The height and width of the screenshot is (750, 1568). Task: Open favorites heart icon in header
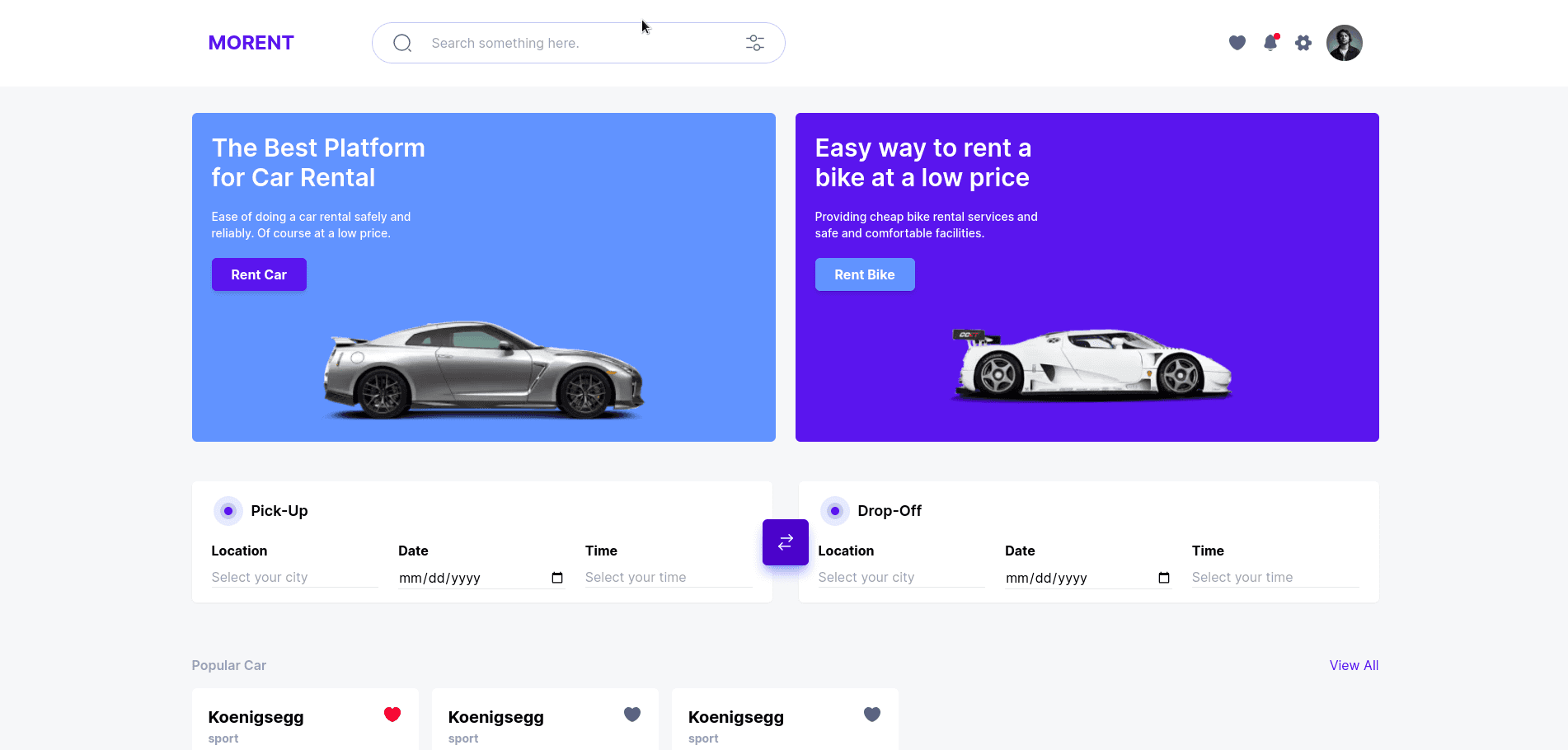coord(1237,43)
